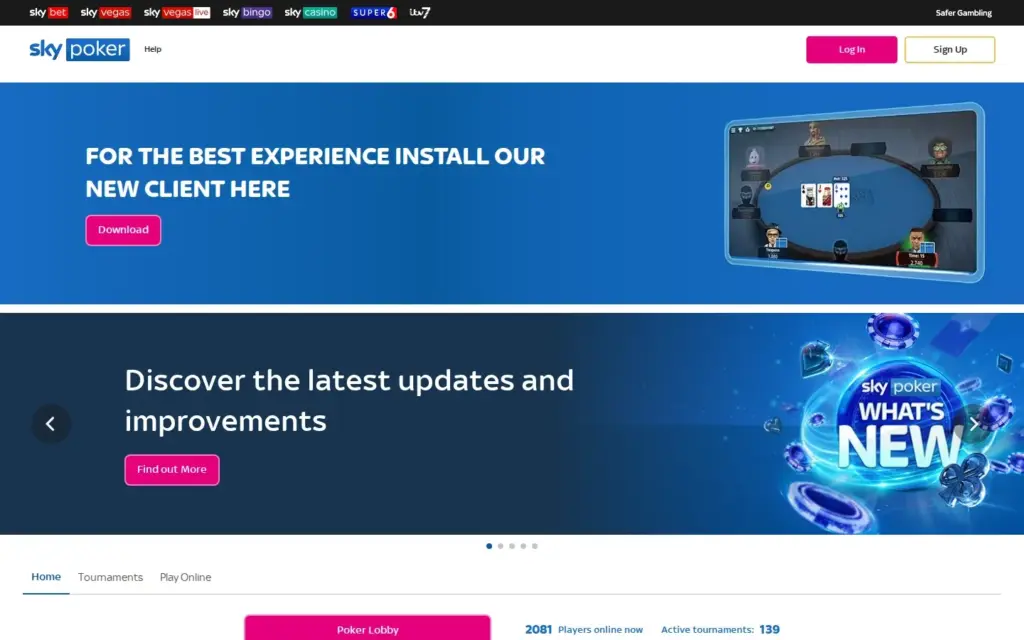Click the Find out More button
The image size is (1024, 640).
(172, 470)
